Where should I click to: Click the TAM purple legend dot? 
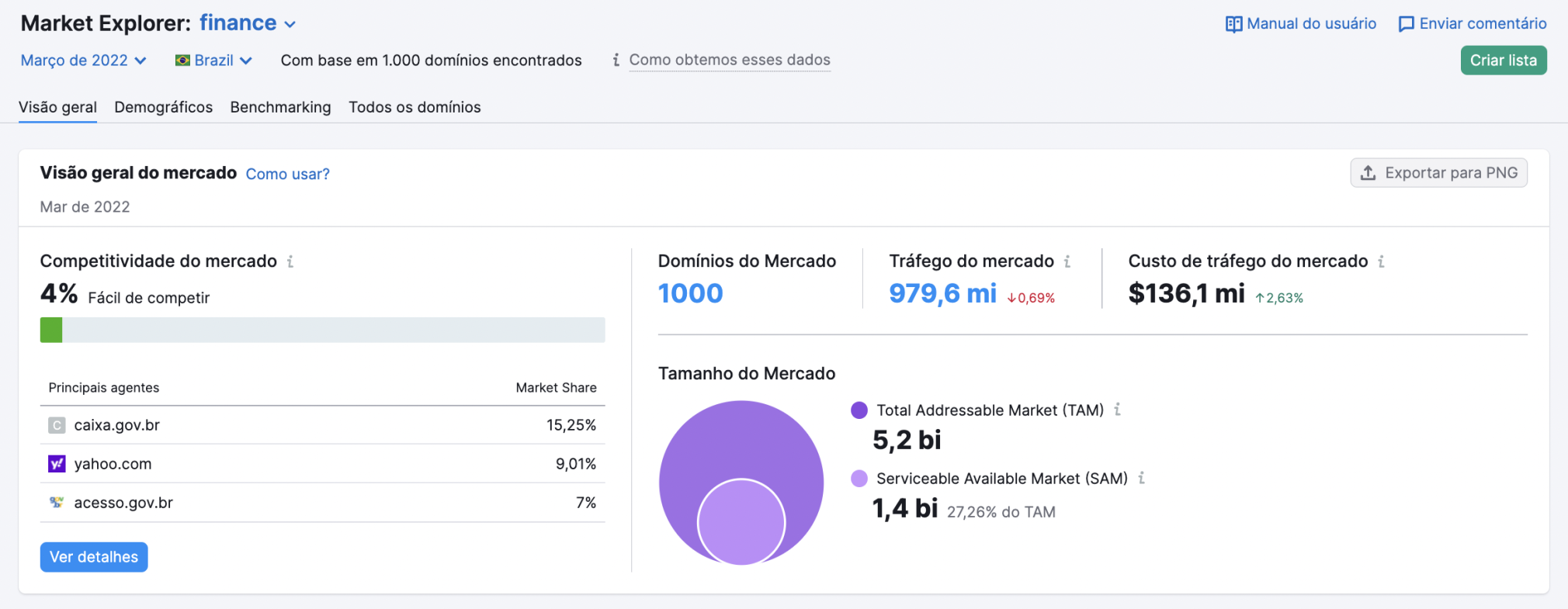[859, 410]
